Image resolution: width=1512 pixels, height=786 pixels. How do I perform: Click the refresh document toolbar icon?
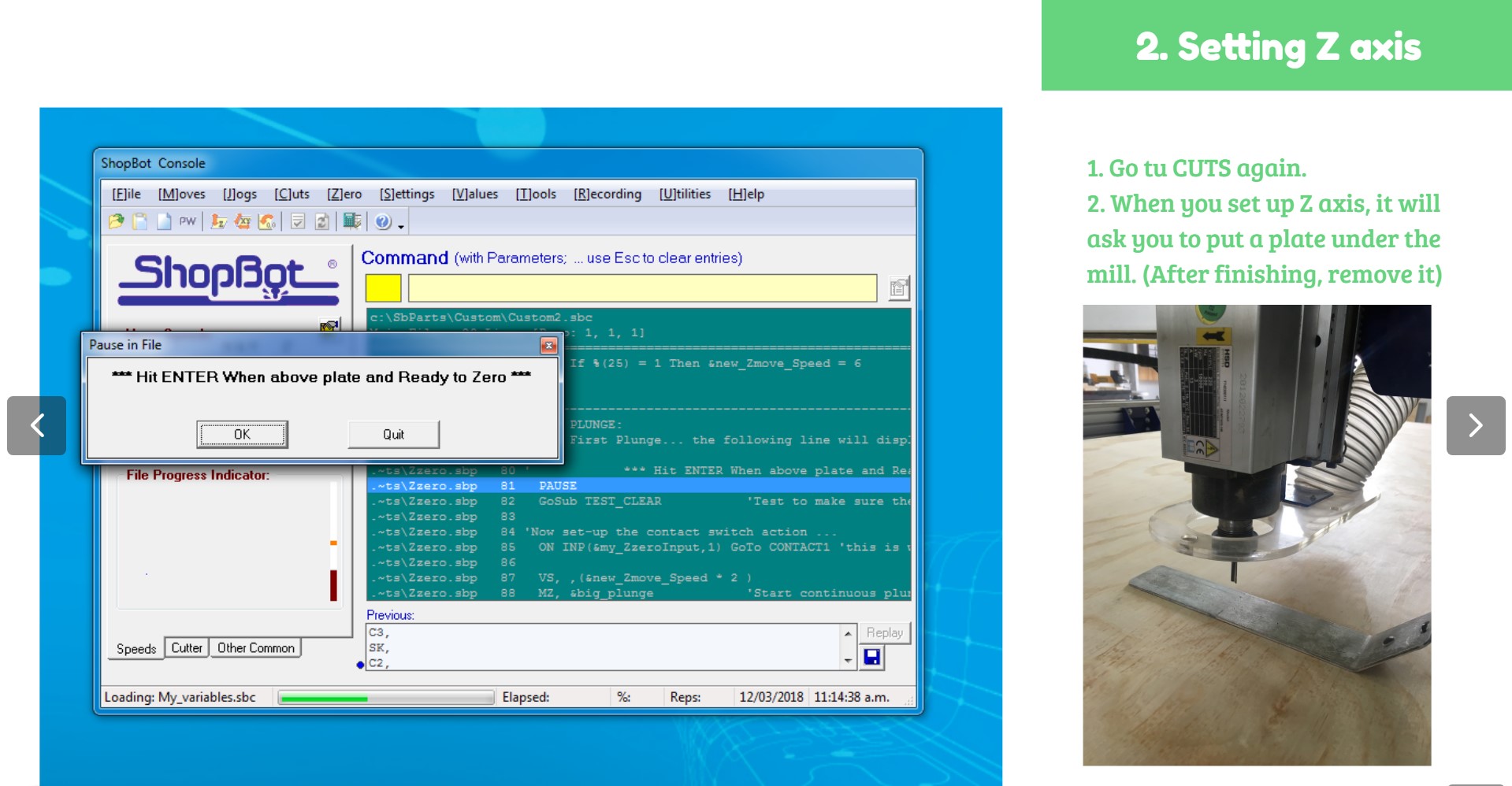pos(322,222)
